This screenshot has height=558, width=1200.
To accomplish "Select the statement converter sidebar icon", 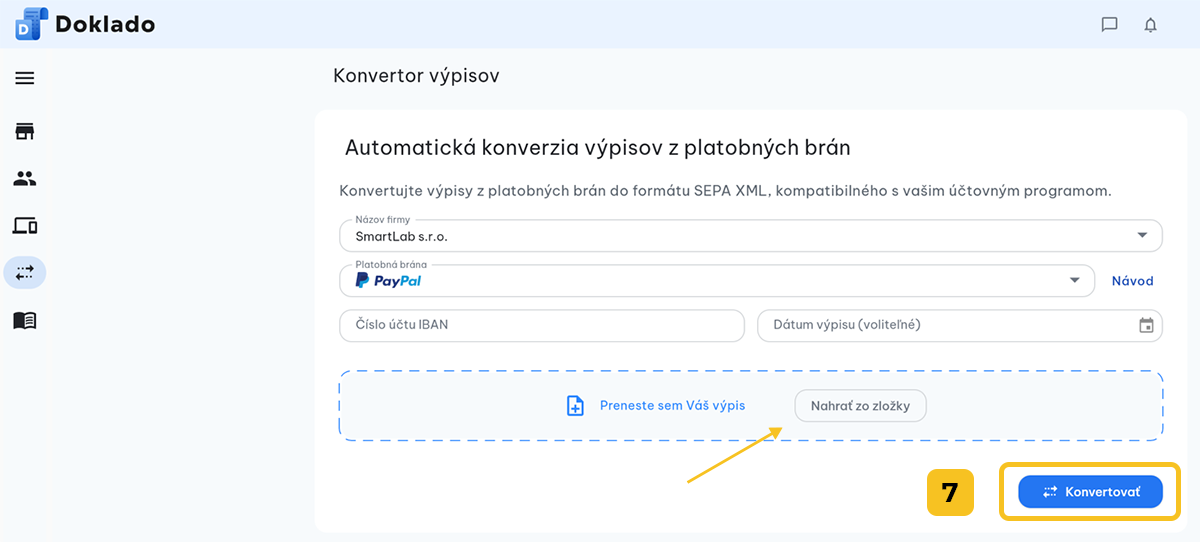I will coord(25,272).
